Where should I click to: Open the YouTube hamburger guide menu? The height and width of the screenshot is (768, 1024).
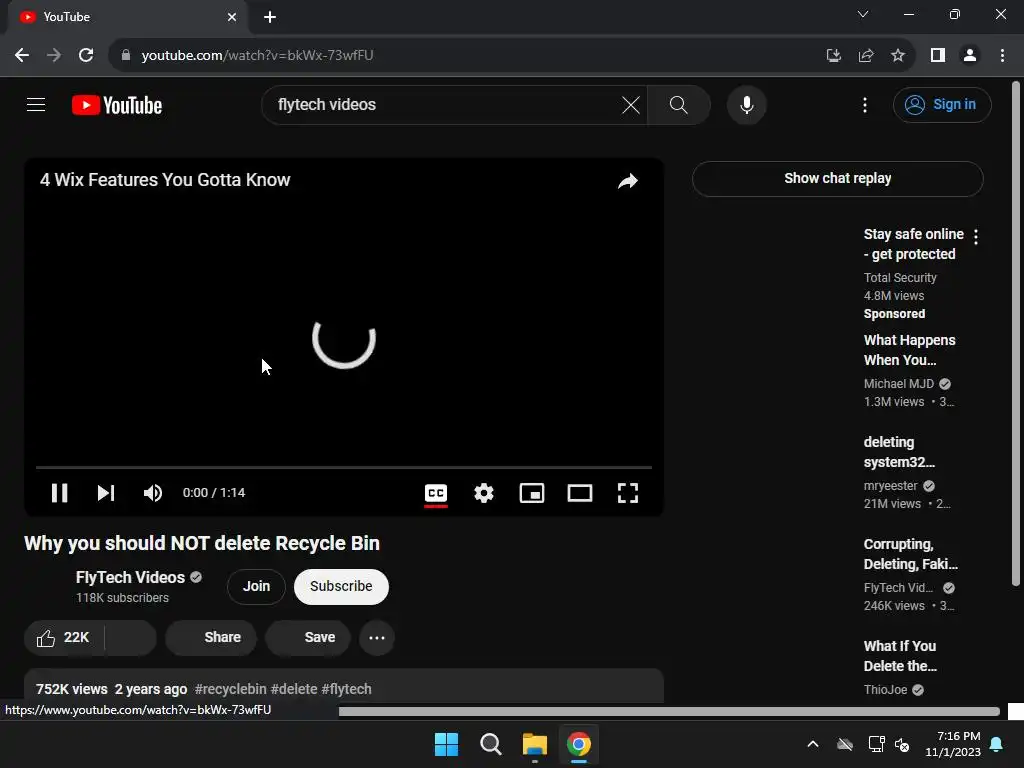coord(36,104)
